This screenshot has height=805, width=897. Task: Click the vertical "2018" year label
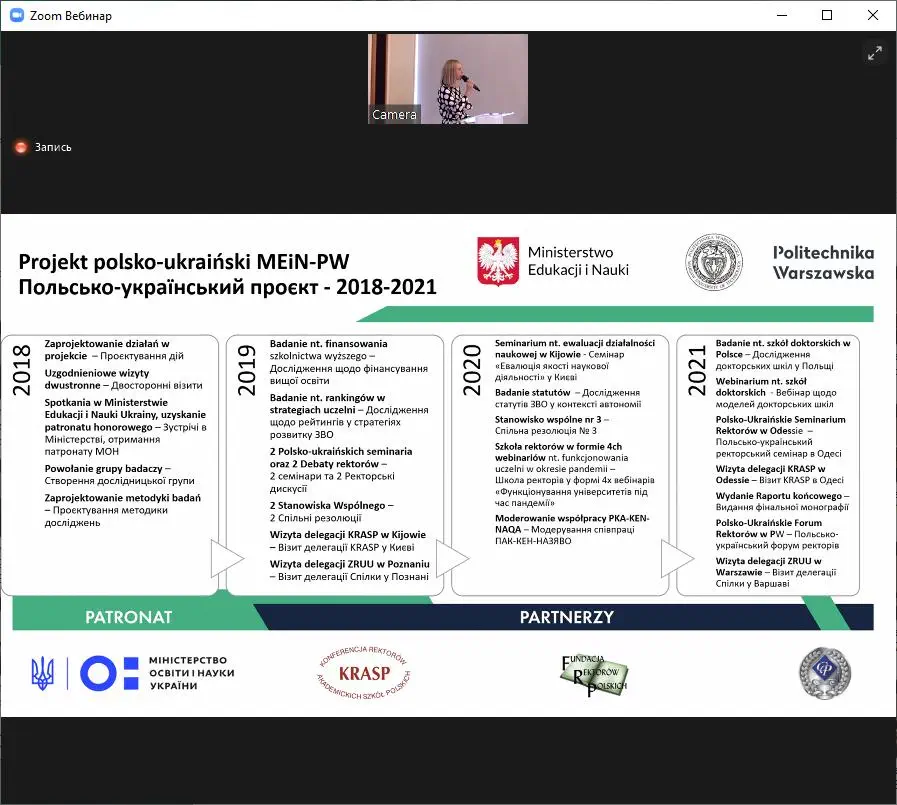[x=21, y=370]
